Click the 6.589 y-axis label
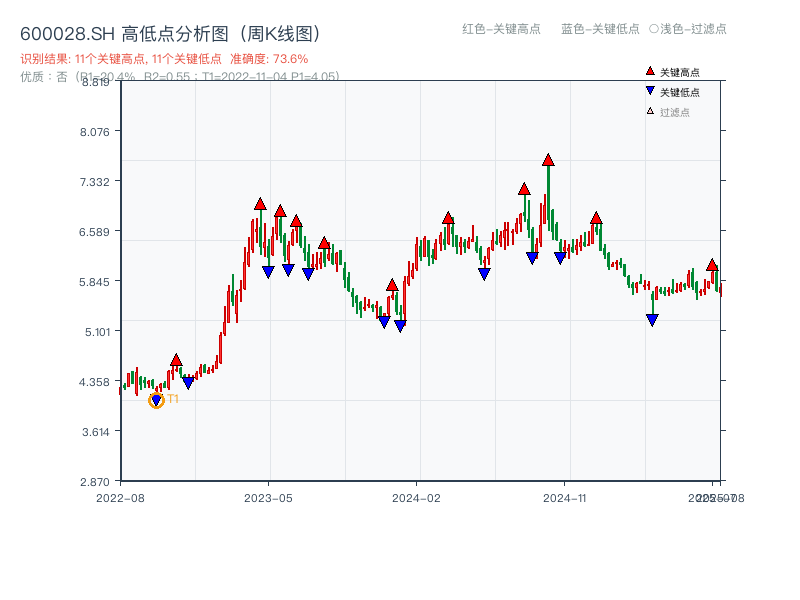Viewport: 800px width, 600px height. tap(94, 232)
